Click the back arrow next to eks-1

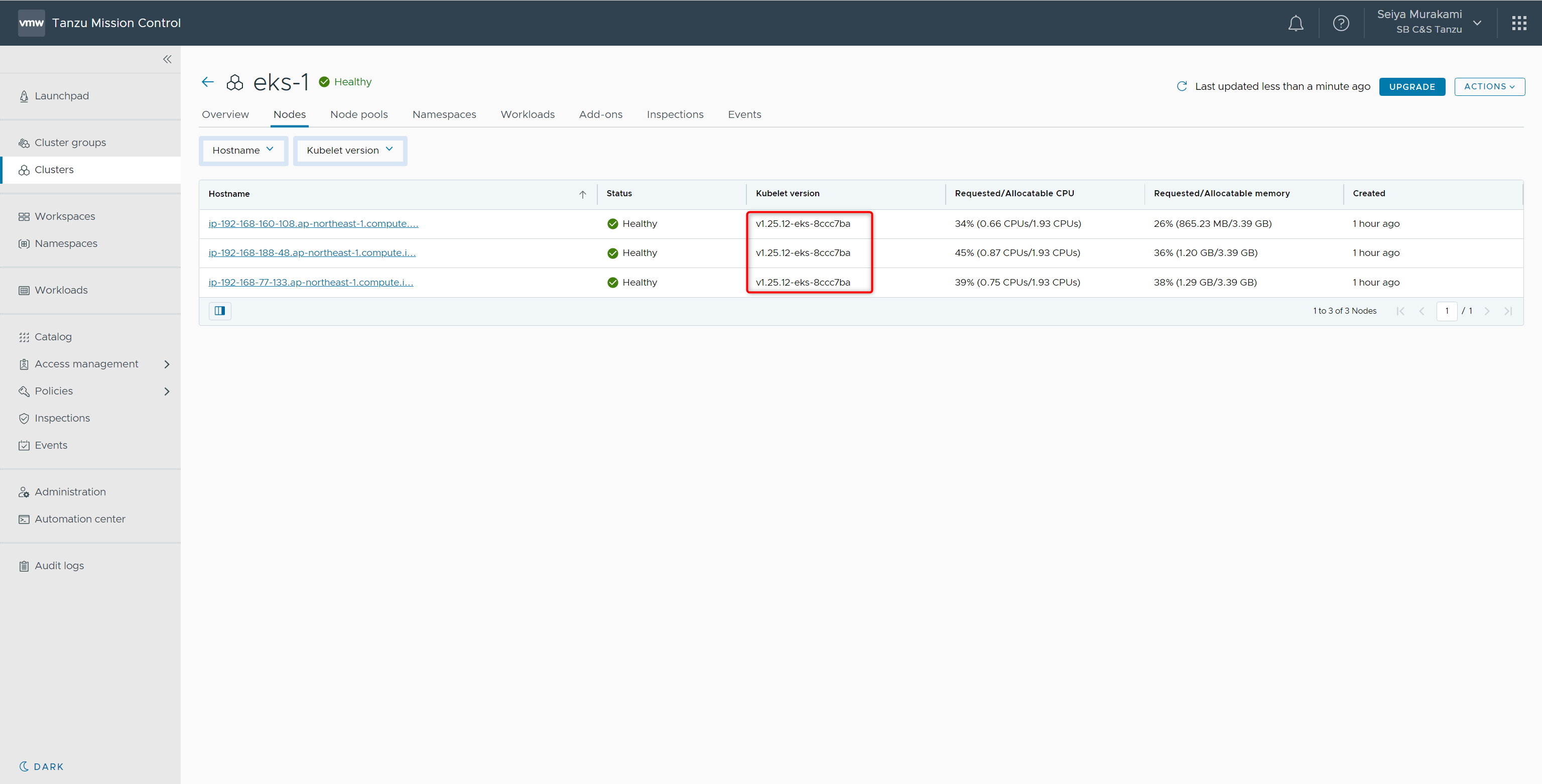(208, 82)
